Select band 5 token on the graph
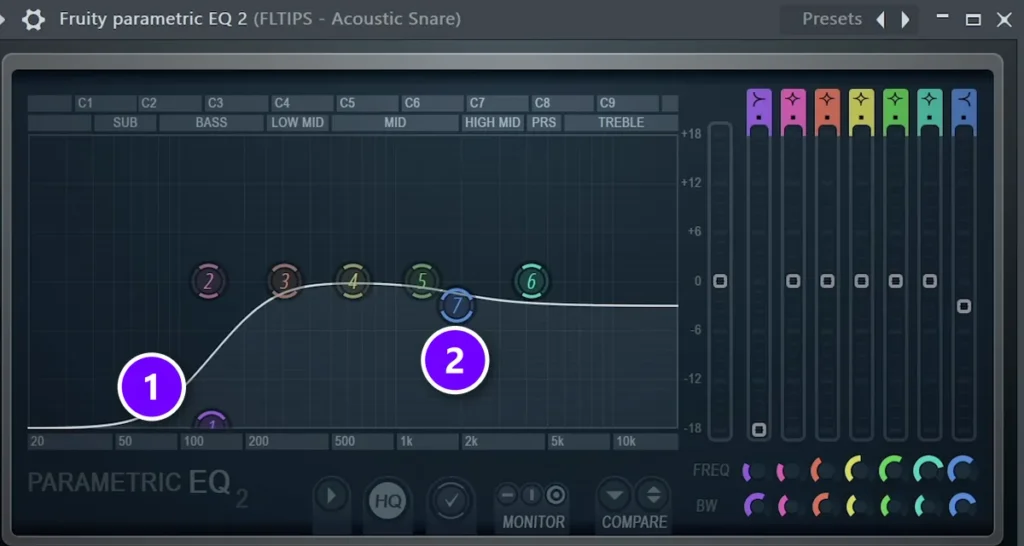The height and width of the screenshot is (546, 1024). pyautogui.click(x=422, y=281)
